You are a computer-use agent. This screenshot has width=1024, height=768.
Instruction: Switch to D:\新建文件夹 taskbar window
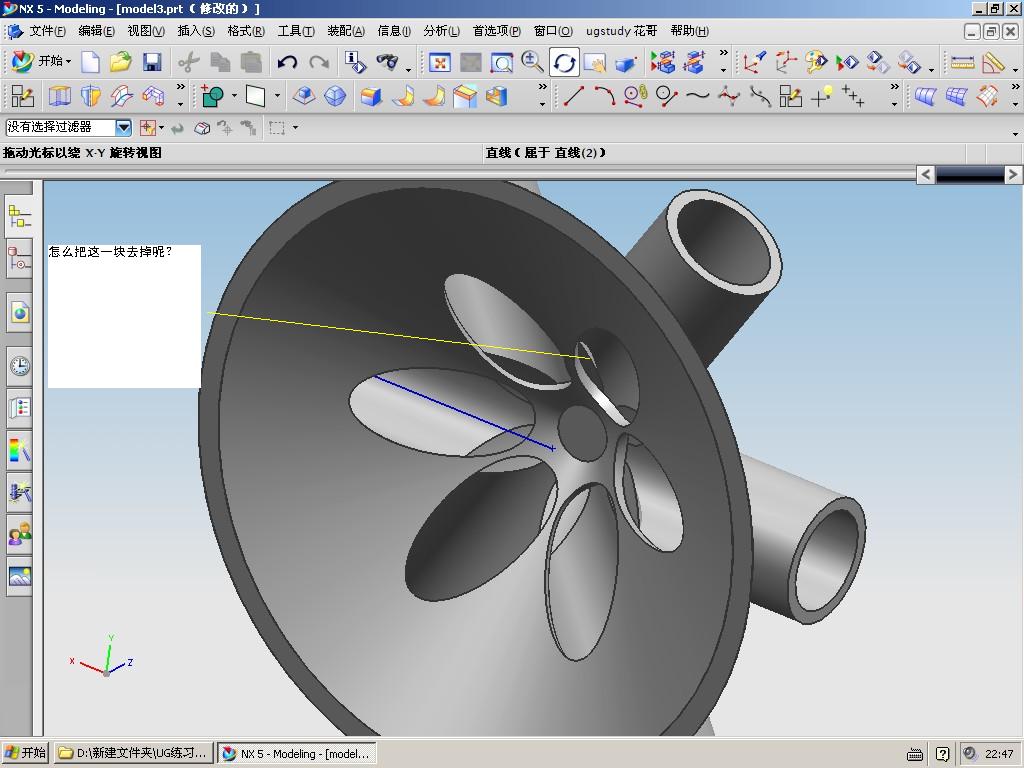tap(134, 753)
